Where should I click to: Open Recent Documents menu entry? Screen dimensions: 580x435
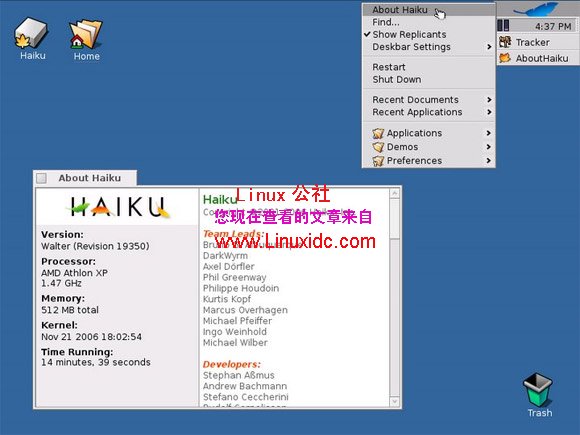[x=429, y=100]
